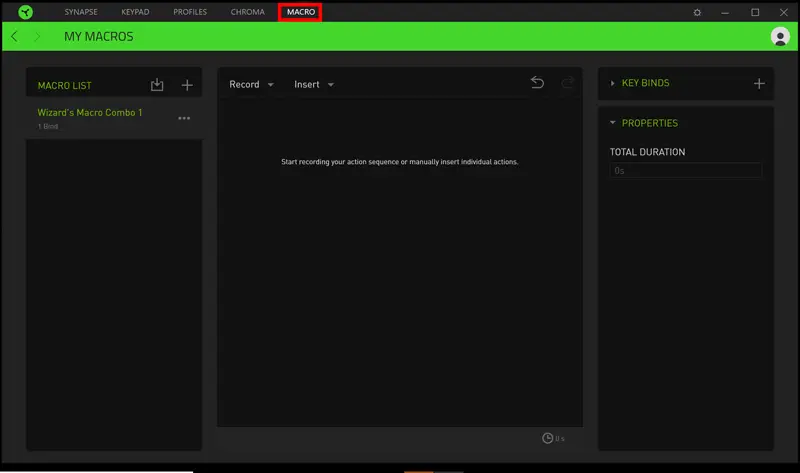800x473 pixels.
Task: Open settings via the gear icon
Action: pos(697,12)
